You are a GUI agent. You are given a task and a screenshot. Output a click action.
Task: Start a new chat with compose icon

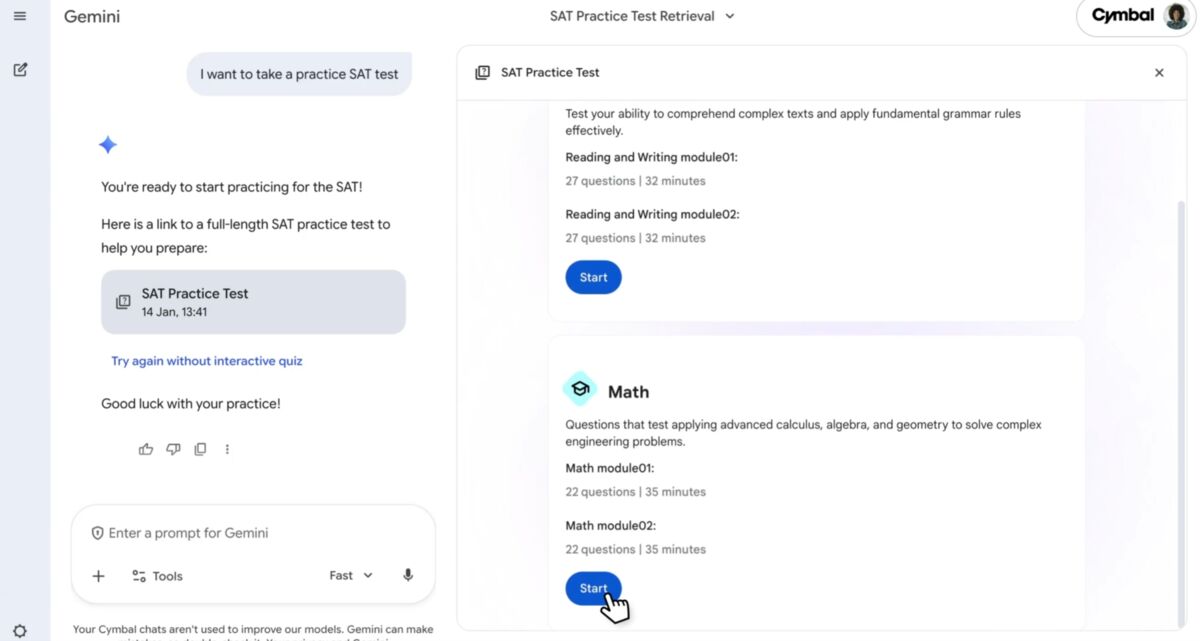click(20, 70)
